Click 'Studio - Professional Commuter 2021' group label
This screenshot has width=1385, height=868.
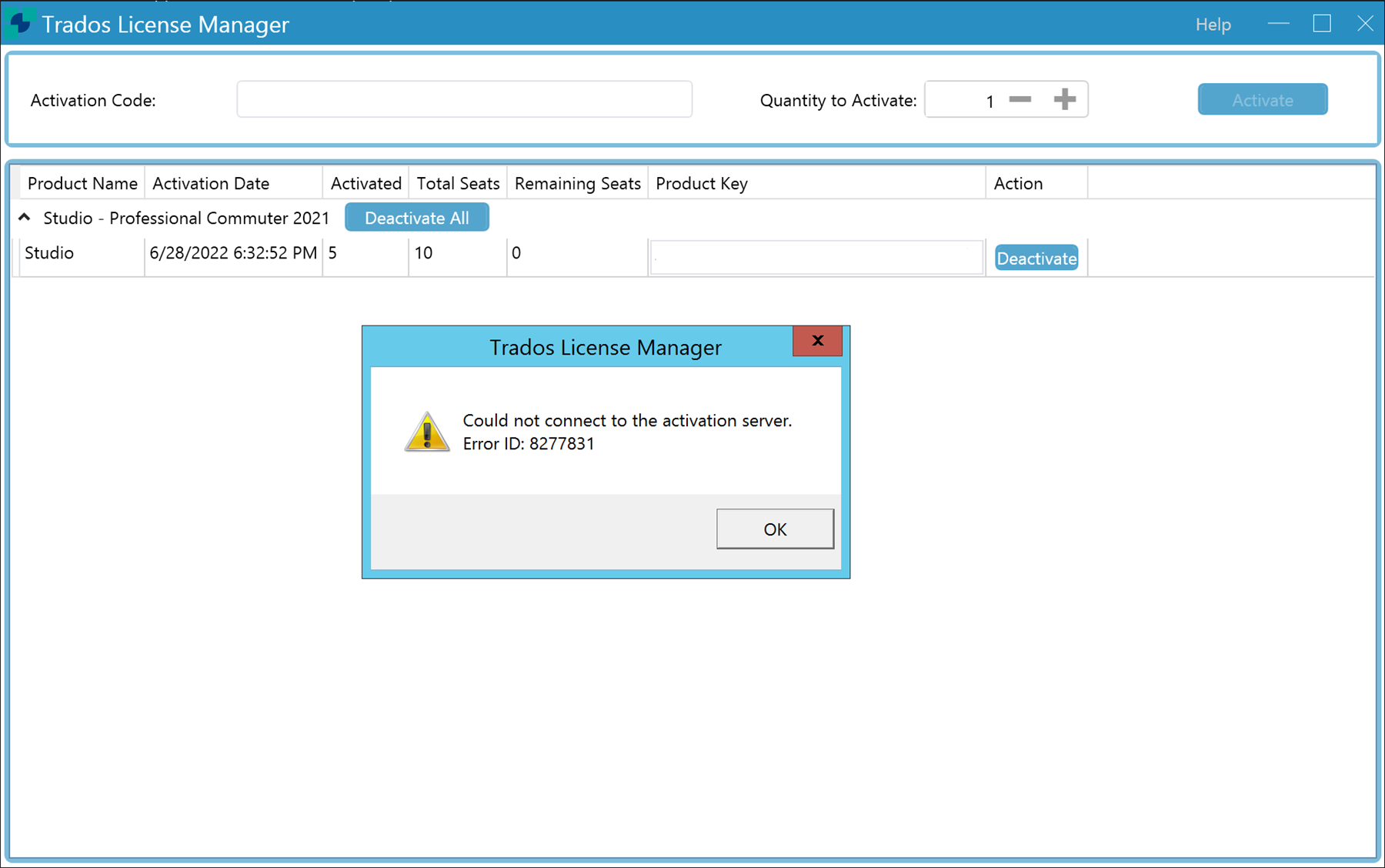click(186, 219)
